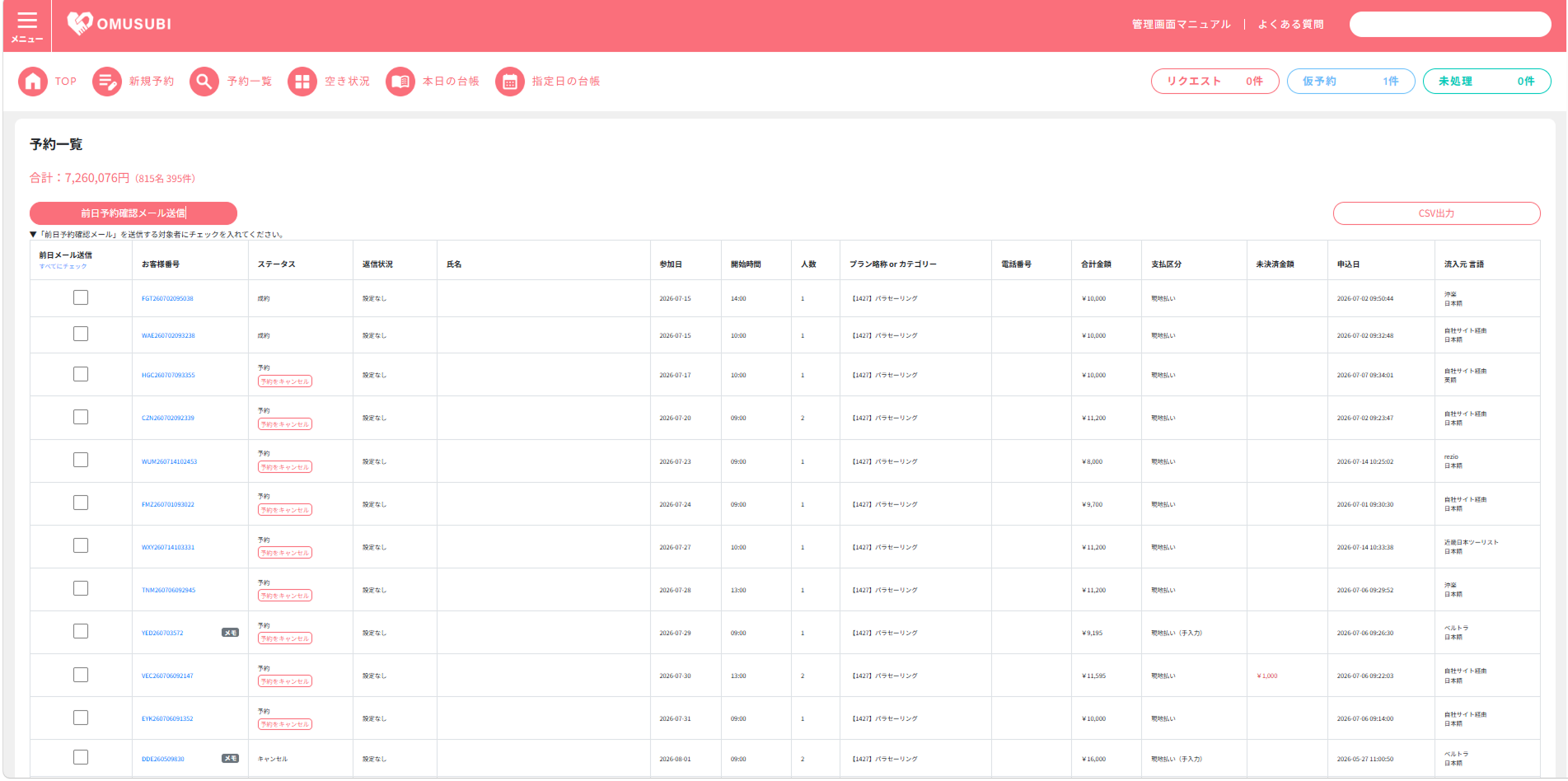Check the box for VEC260706092147

81,675
